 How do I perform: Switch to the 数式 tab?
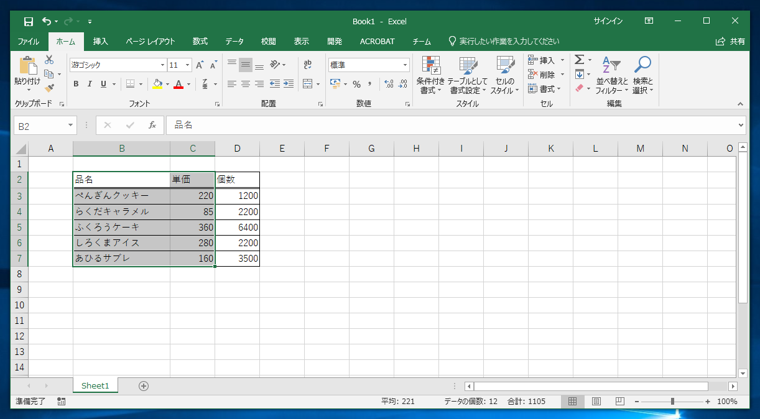click(200, 42)
